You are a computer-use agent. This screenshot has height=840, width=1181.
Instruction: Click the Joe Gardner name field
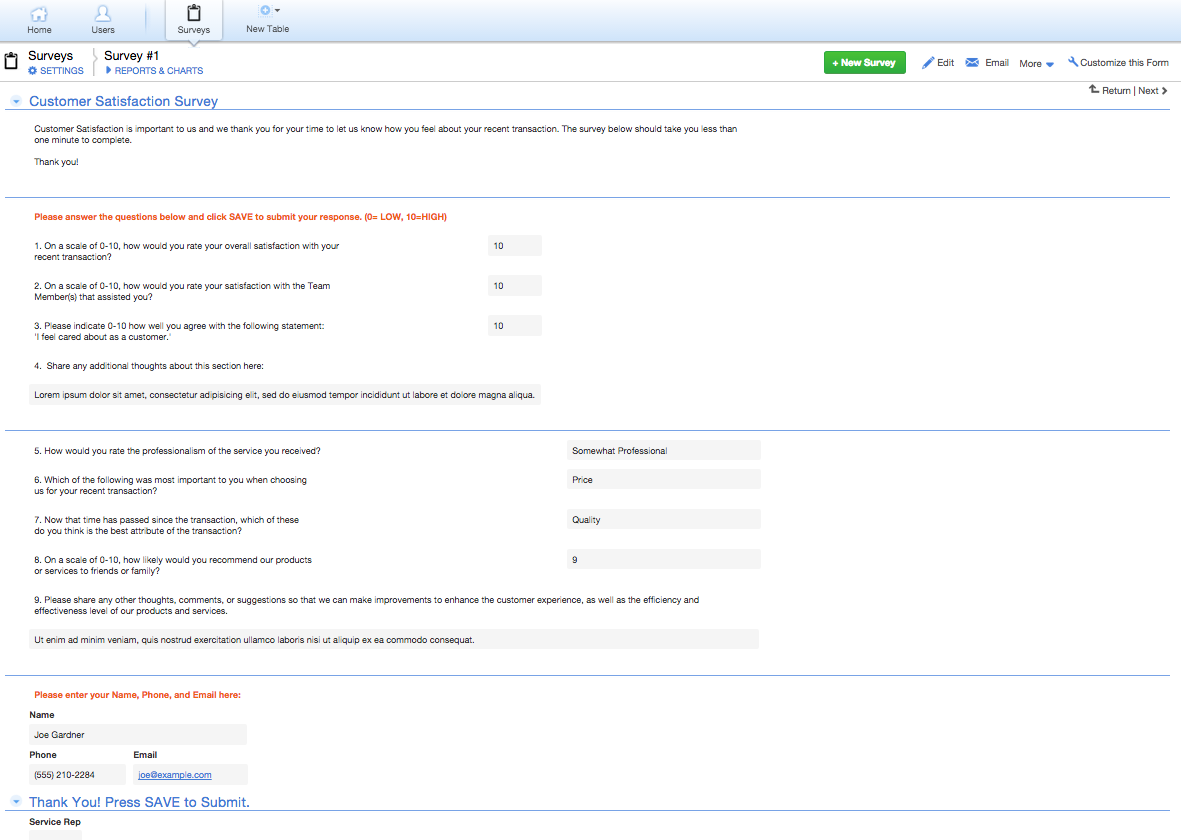point(138,735)
